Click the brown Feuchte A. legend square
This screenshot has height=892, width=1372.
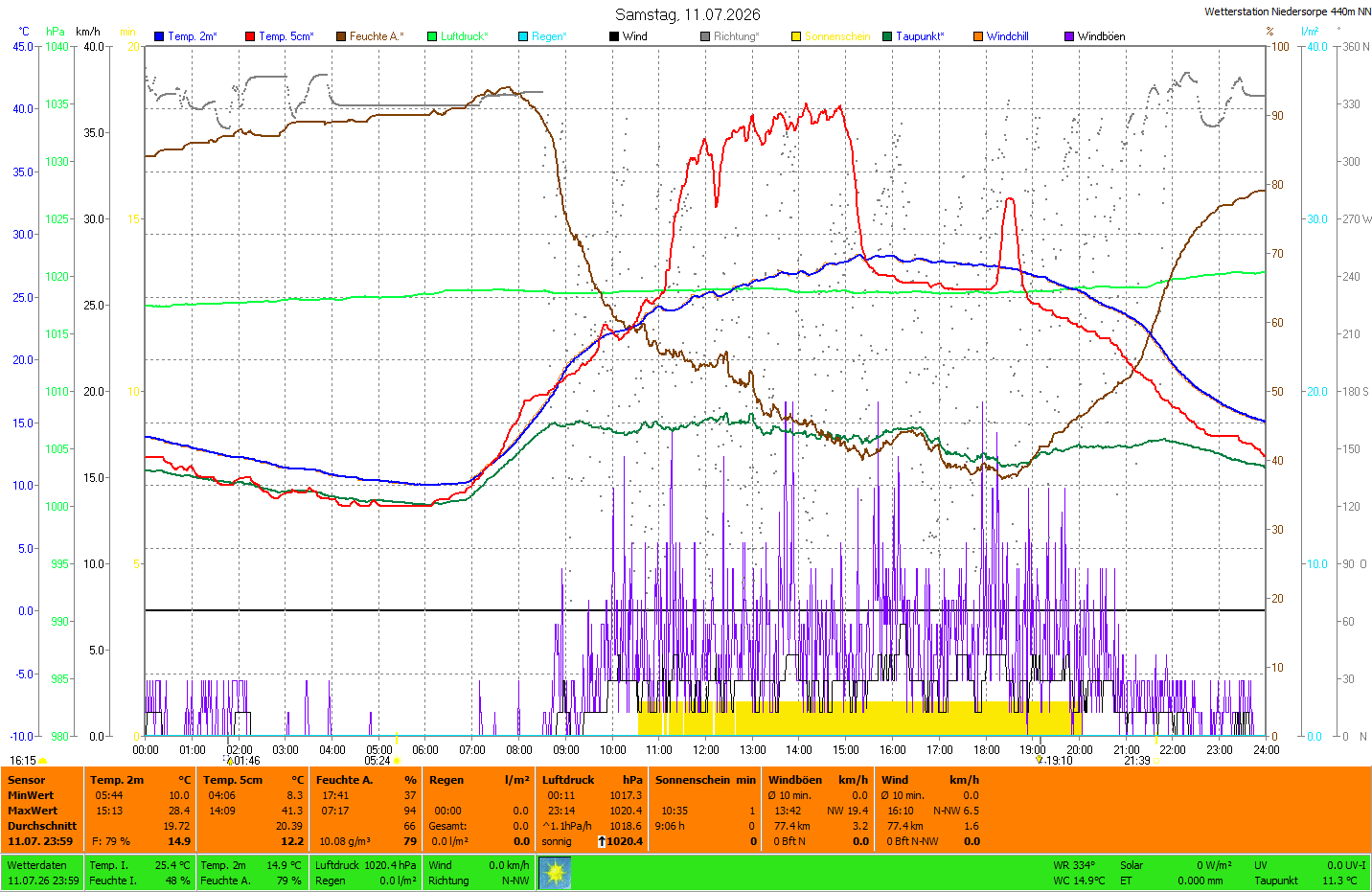click(341, 36)
